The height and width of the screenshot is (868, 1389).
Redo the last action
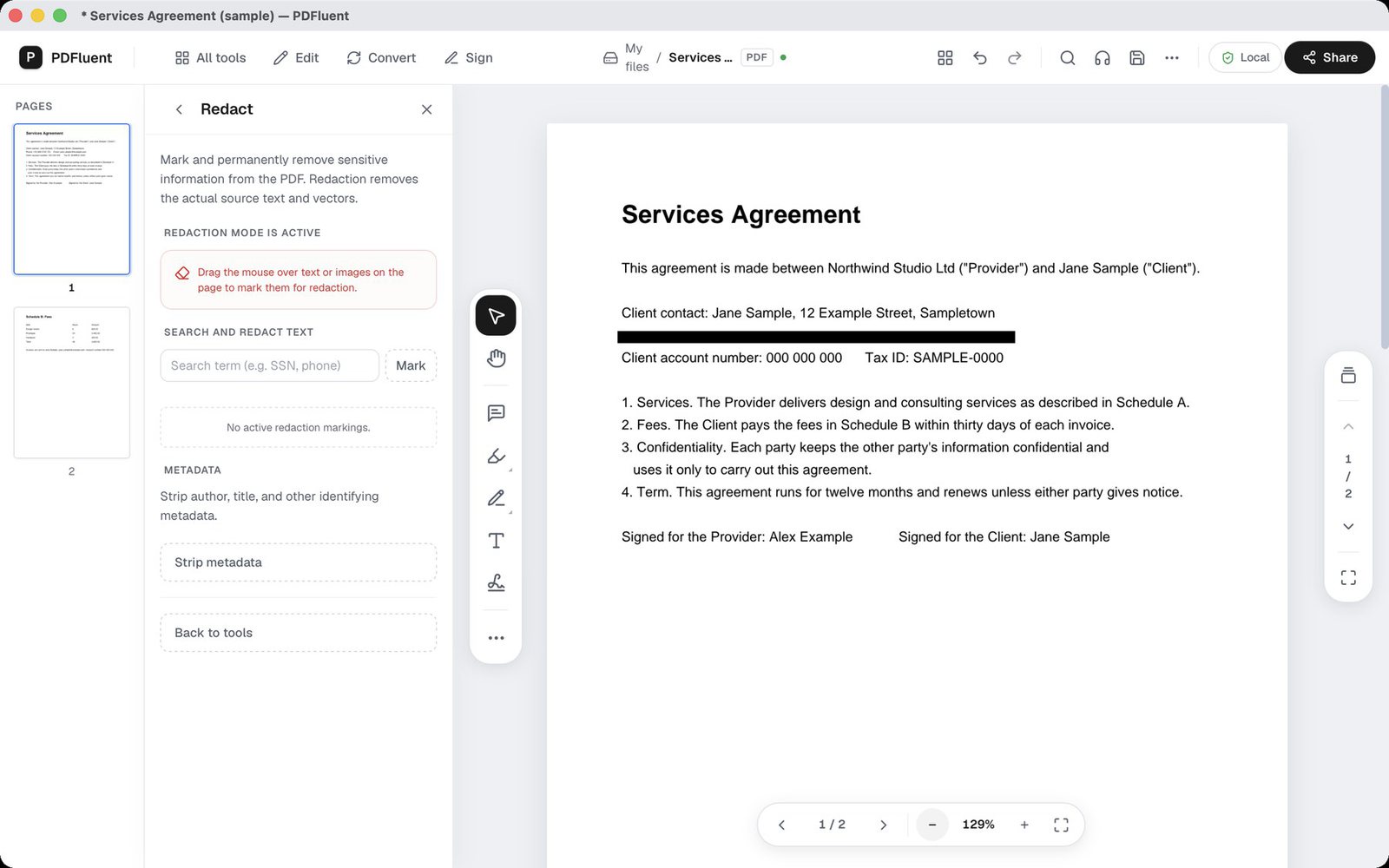[1015, 57]
